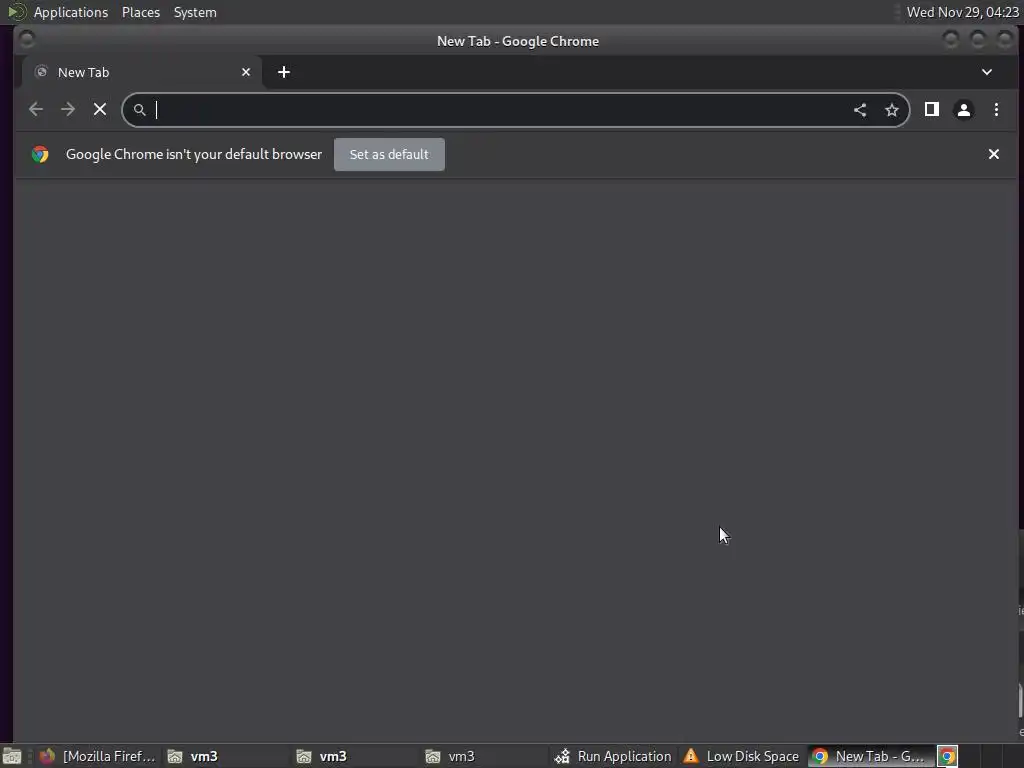Click the search magnifier in address bar
The width and height of the screenshot is (1024, 768).
140,110
